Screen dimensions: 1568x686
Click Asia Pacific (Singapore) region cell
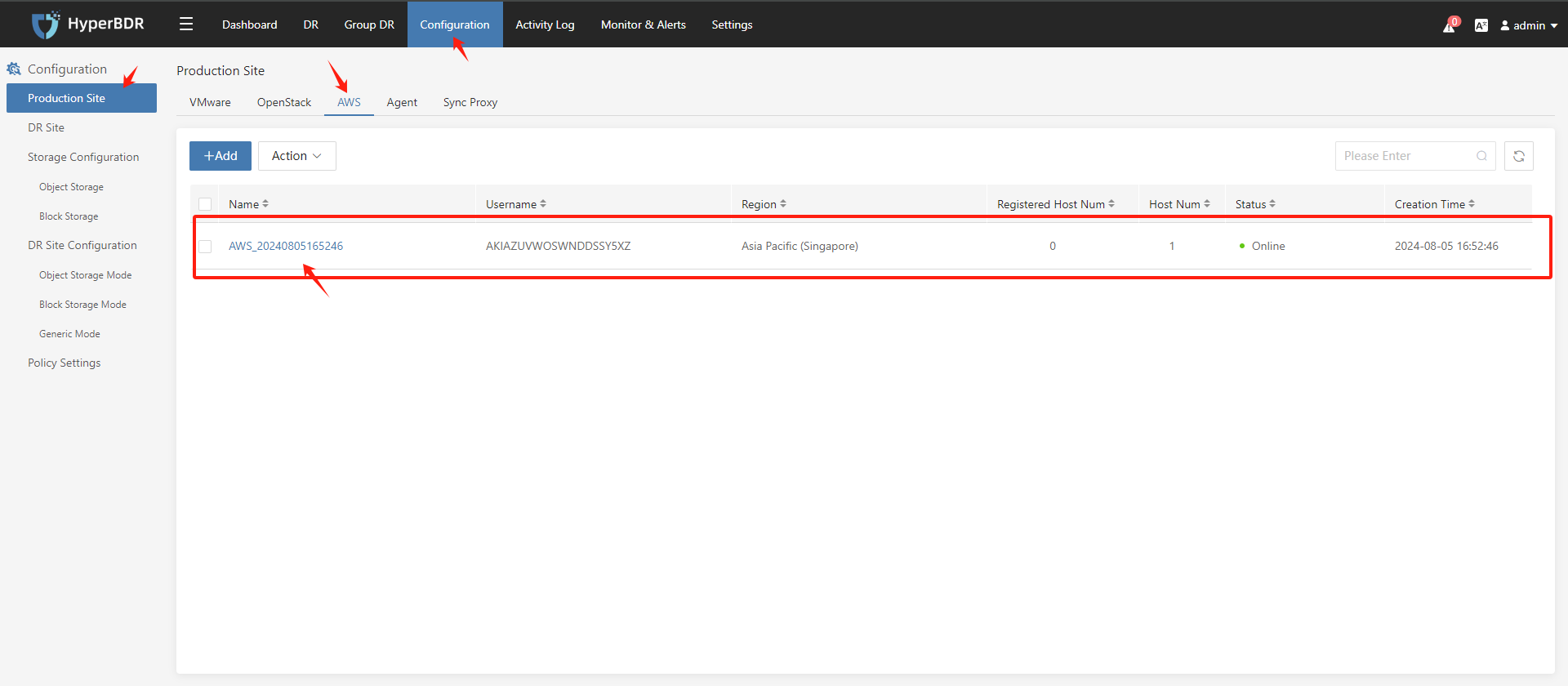pos(800,246)
